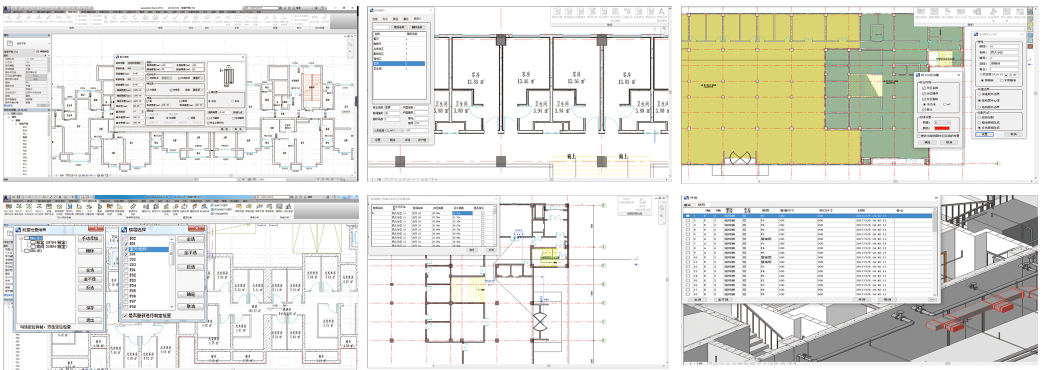This screenshot has width=1044, height=370.
Task: Click 手动添加 button in tree dialog
Action: (x=90, y=238)
